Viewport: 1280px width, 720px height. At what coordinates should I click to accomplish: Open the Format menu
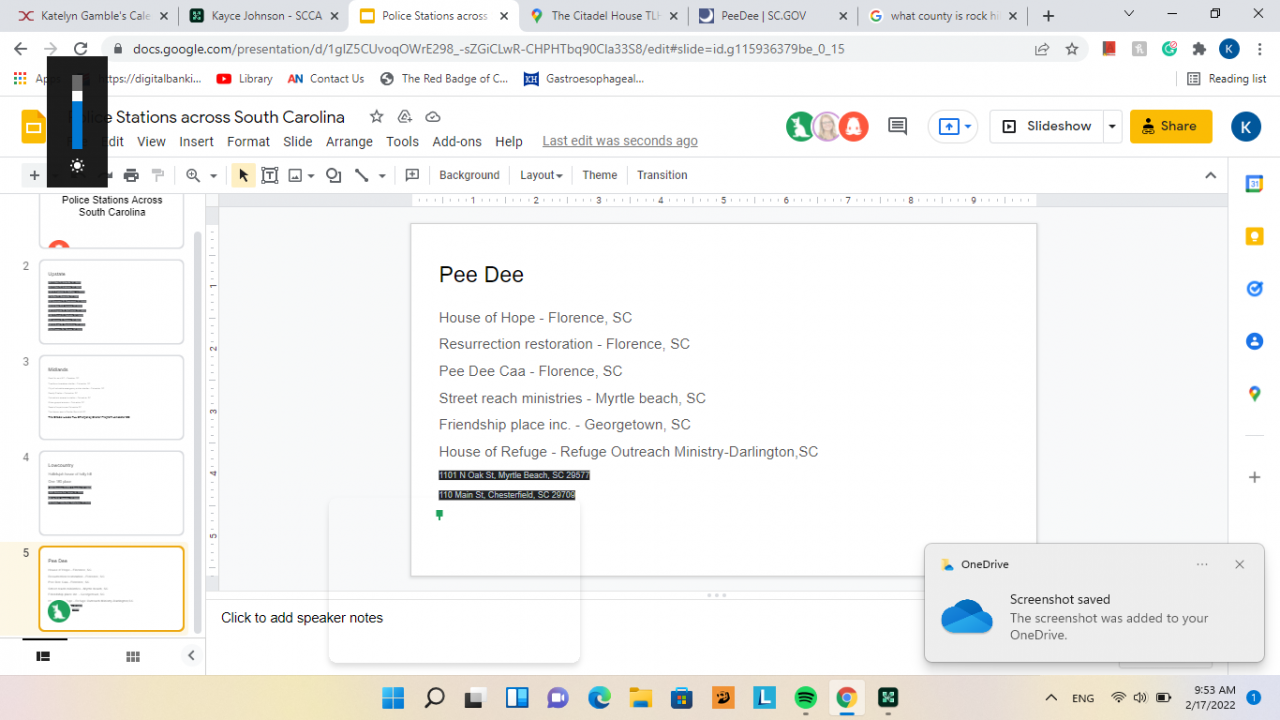pos(248,142)
